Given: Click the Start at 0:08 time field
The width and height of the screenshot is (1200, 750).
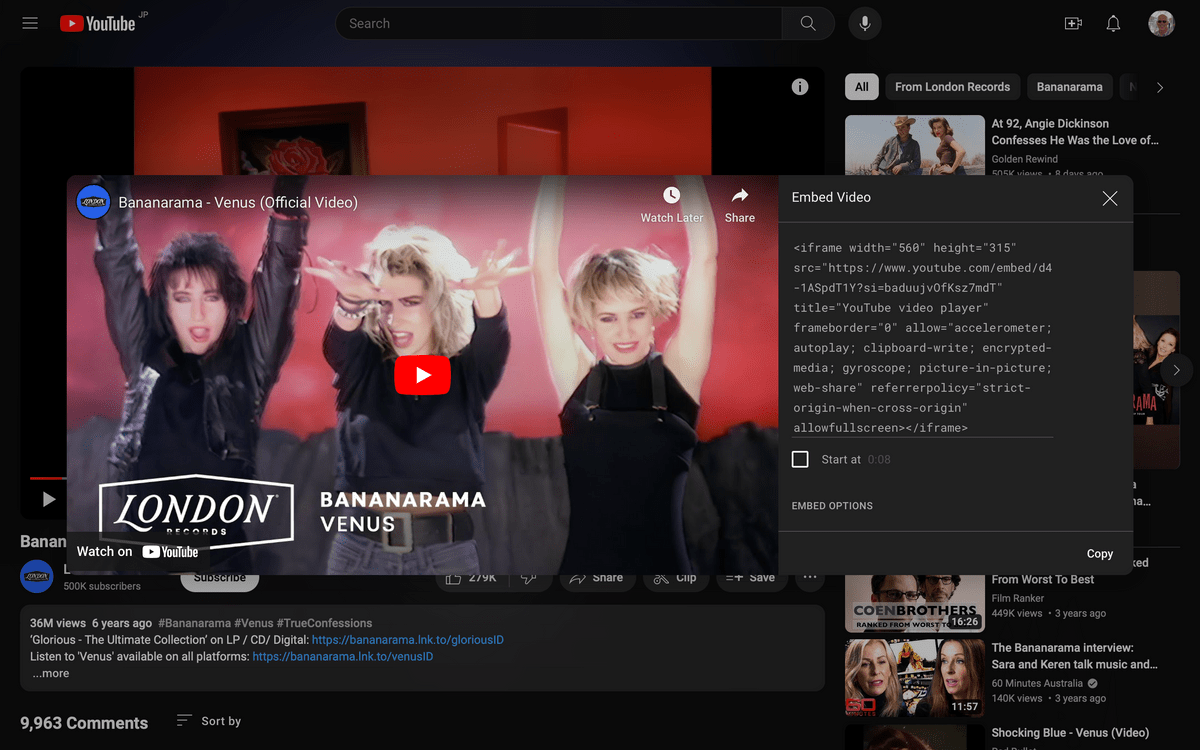Looking at the screenshot, I should click(x=879, y=460).
